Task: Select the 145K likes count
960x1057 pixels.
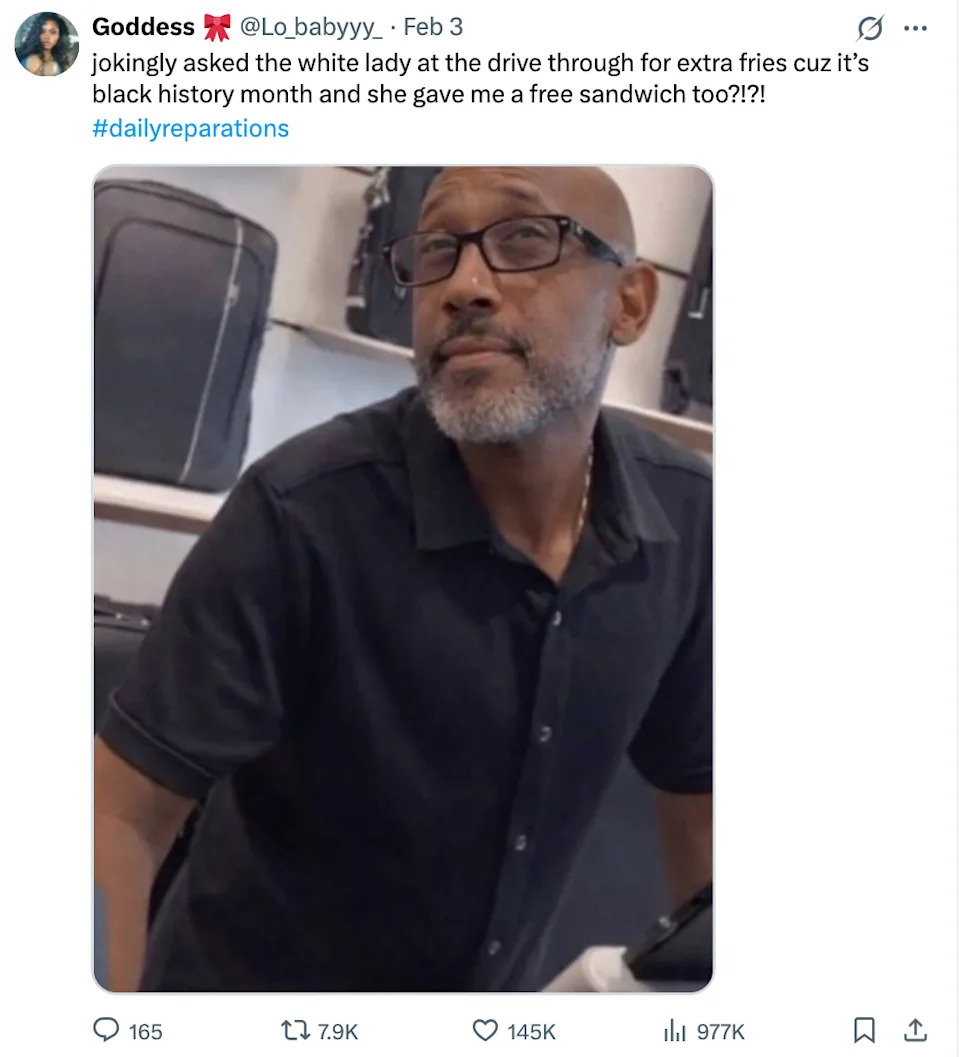Action: pos(531,1031)
